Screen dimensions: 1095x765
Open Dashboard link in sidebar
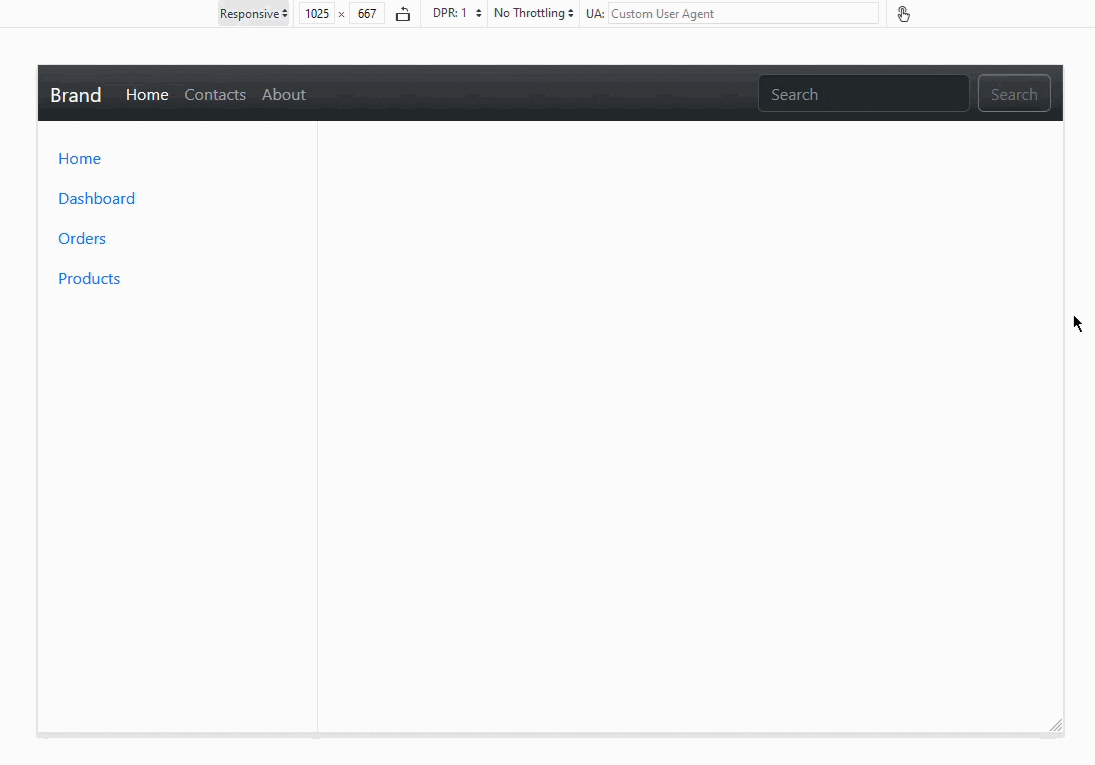pyautogui.click(x=96, y=198)
